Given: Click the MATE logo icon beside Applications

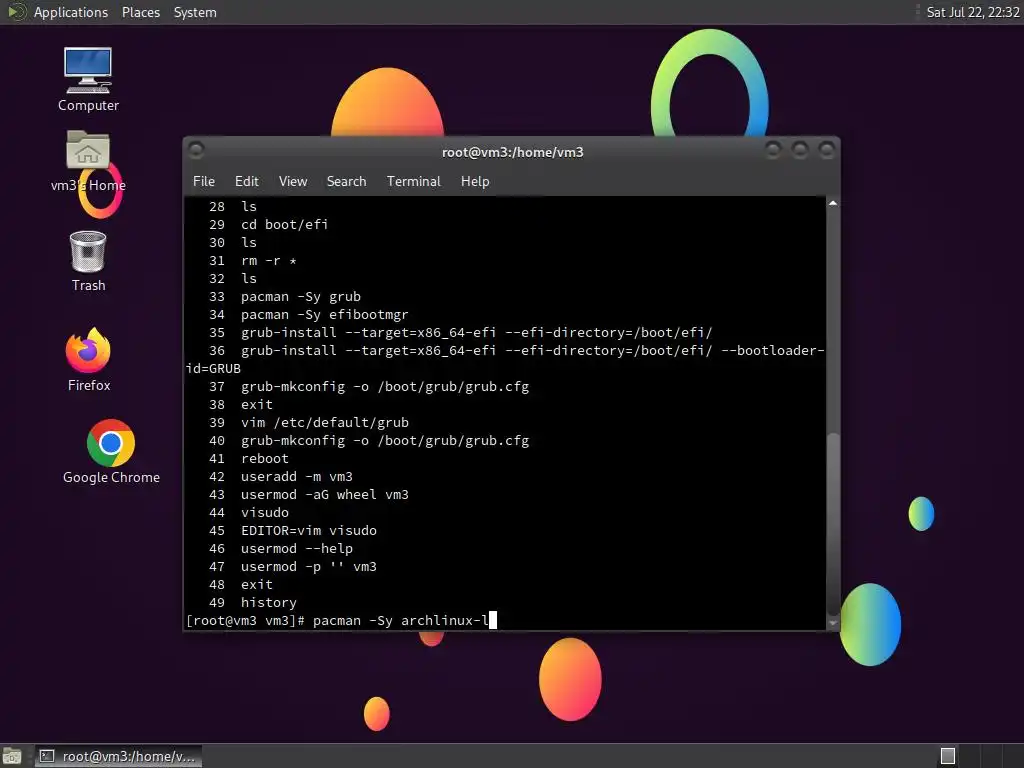Looking at the screenshot, I should click(16, 12).
